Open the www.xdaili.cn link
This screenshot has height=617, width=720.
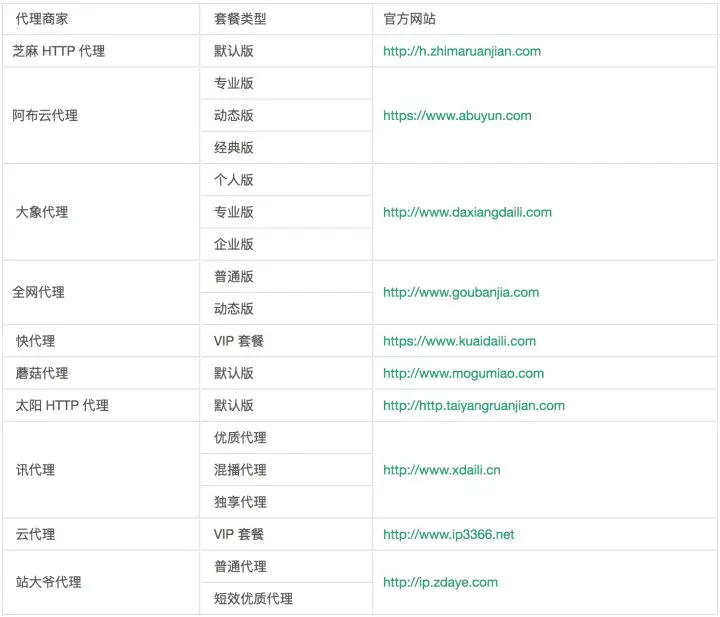(x=442, y=470)
